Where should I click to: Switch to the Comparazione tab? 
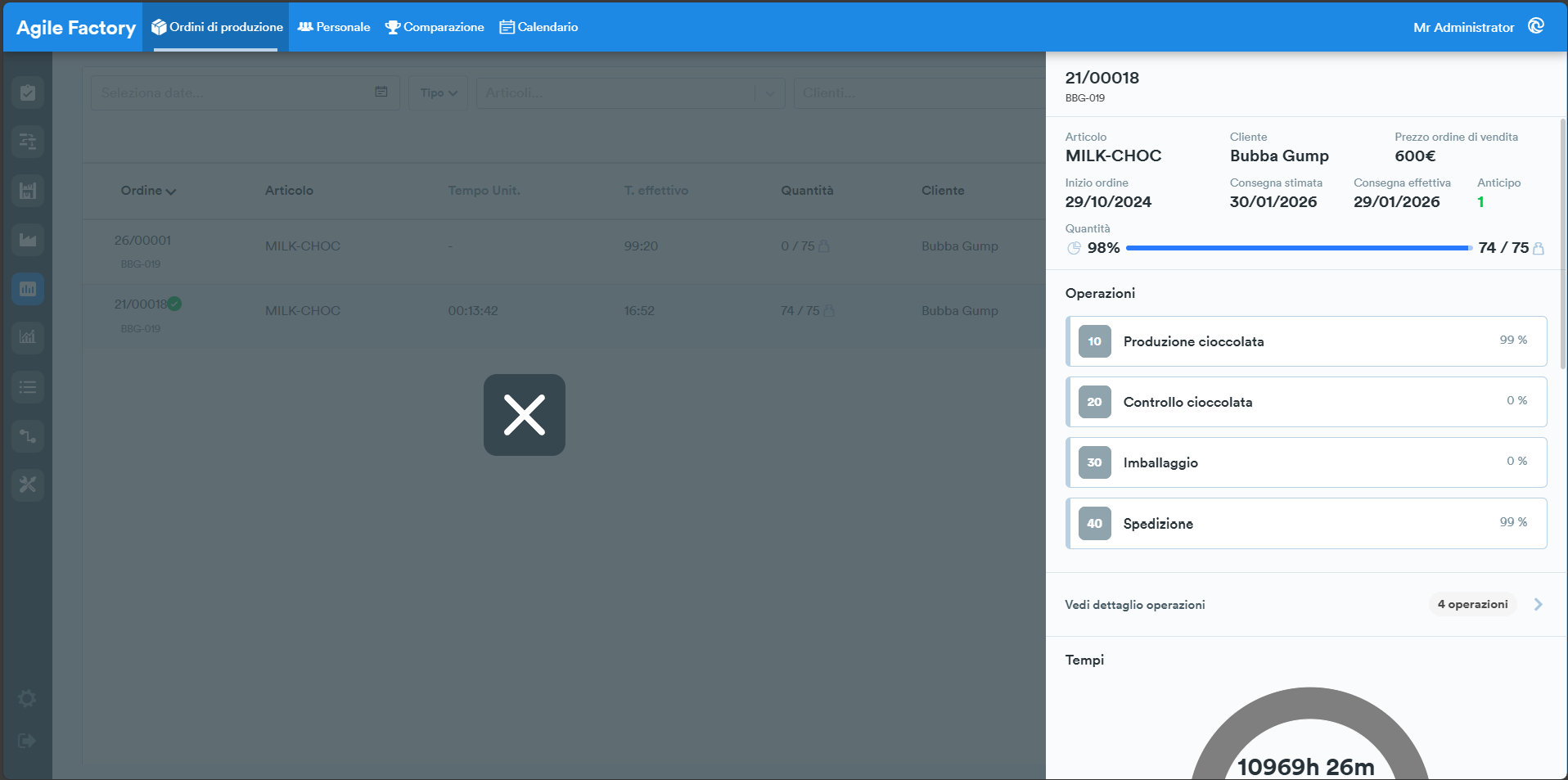pos(435,27)
